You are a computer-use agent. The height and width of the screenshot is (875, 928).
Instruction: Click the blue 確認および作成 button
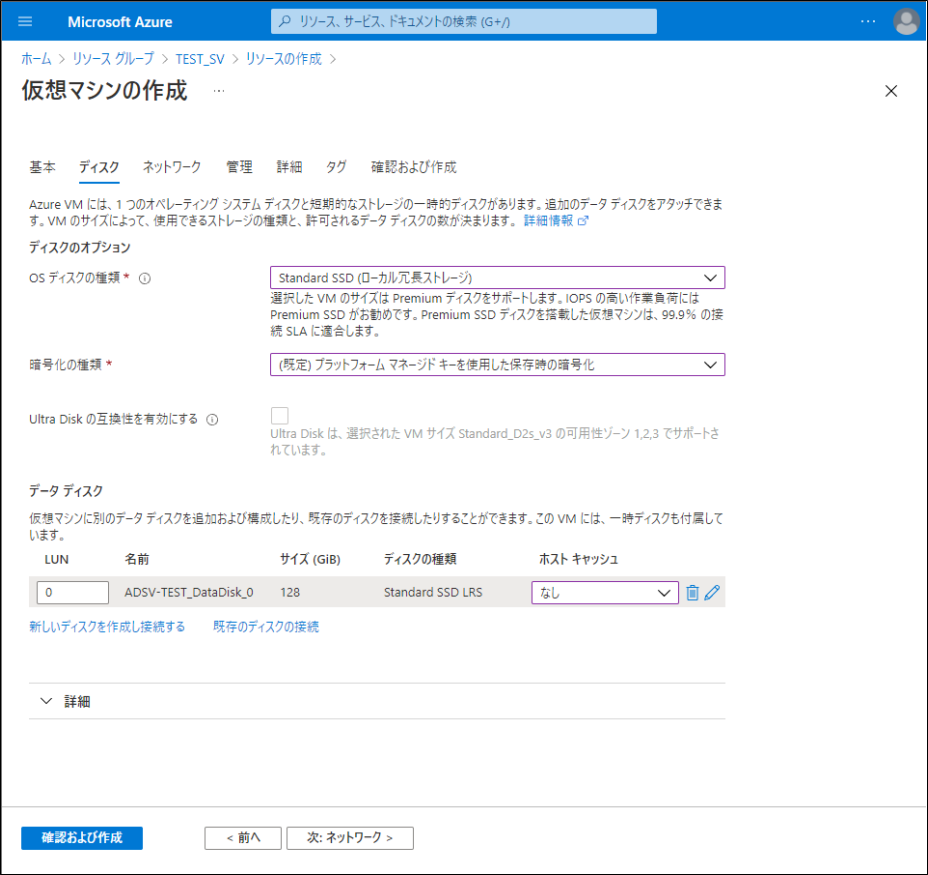[82, 838]
